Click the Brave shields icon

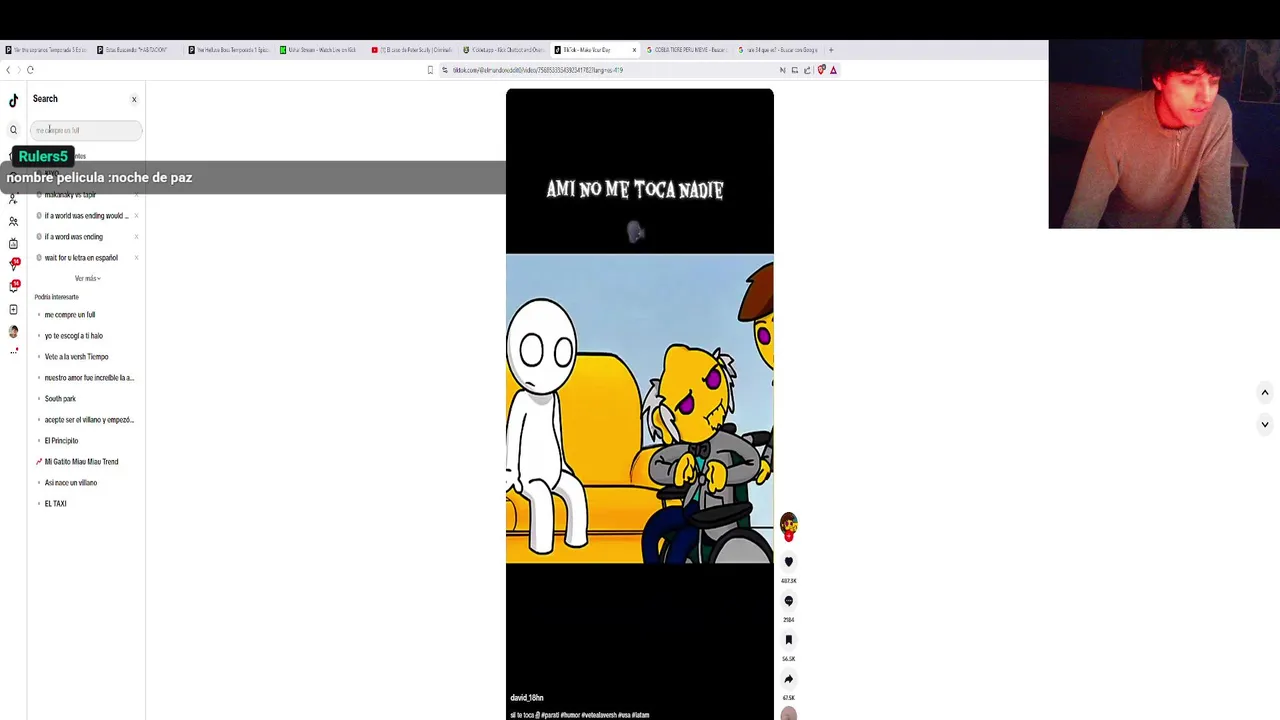821,70
